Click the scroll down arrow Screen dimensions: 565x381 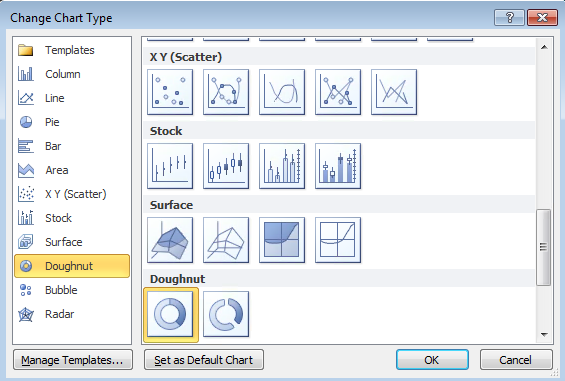tap(544, 335)
